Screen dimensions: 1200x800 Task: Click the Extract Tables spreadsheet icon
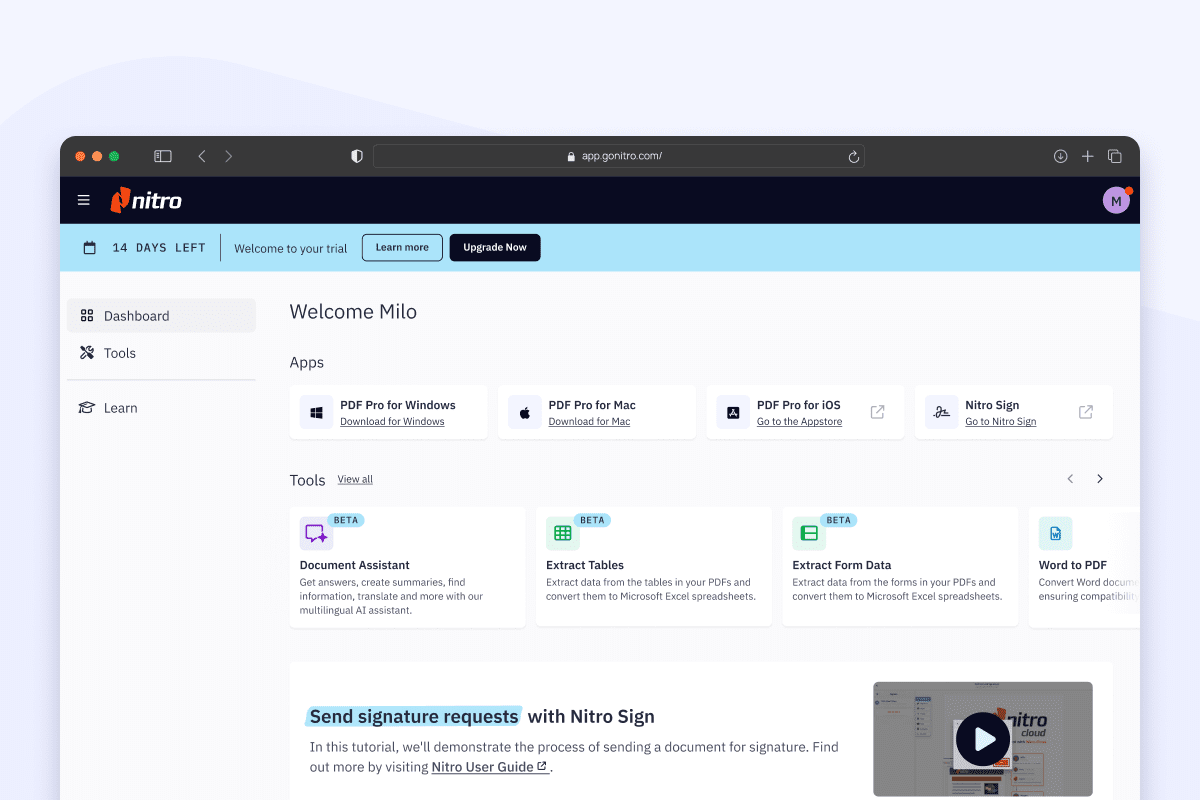[x=562, y=533]
